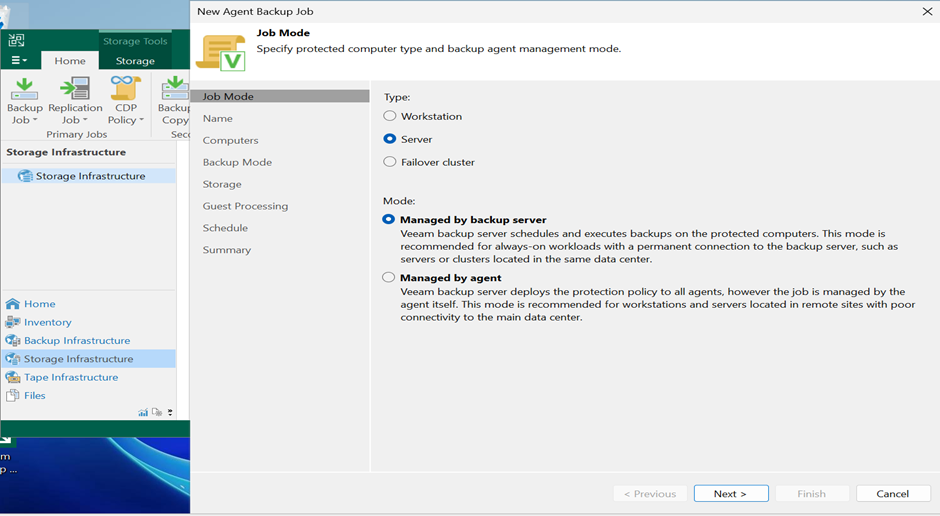This screenshot has height=516, width=940.
Task: Switch to the Storage ribbon tab
Action: point(135,61)
